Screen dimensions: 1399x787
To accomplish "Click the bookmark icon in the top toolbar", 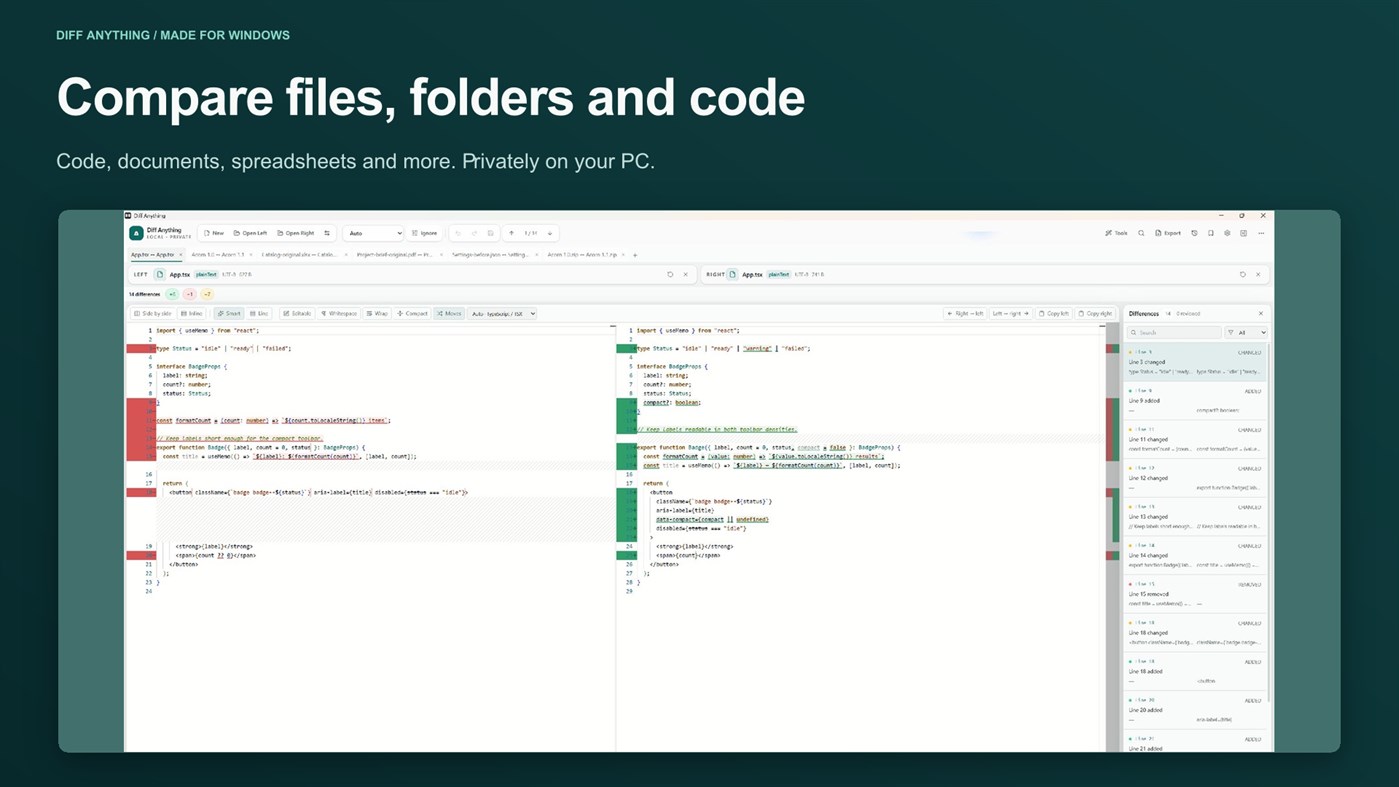I will 1210,233.
